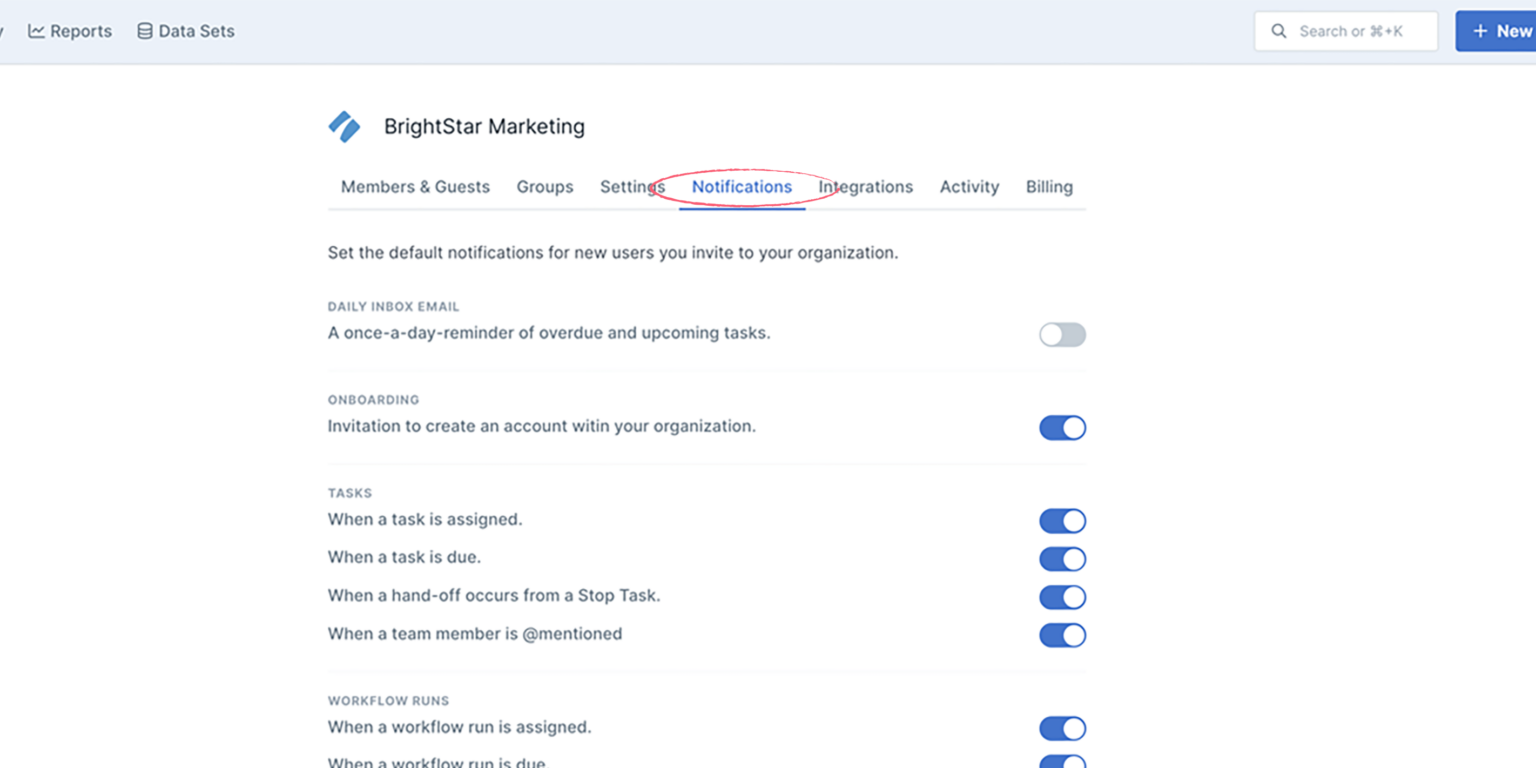The image size is (1536, 768).
Task: Switch to the Groups tab
Action: (x=545, y=187)
